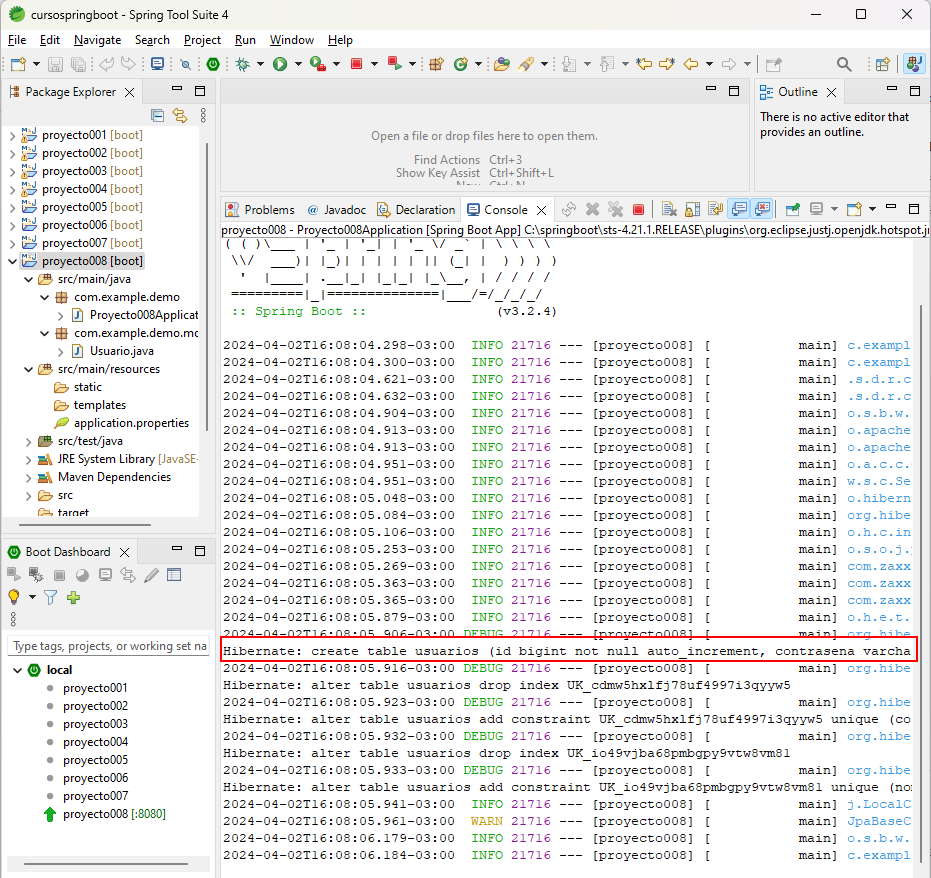The height and width of the screenshot is (878, 931).
Task: Click the Debug bug icon in toolbar
Action: 242,64
